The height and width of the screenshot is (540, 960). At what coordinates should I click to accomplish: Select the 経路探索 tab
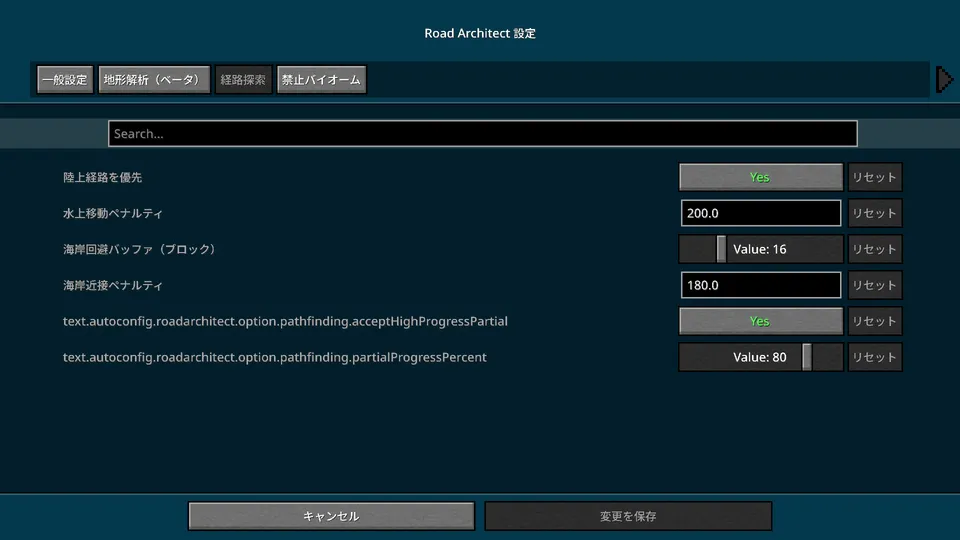coord(243,80)
